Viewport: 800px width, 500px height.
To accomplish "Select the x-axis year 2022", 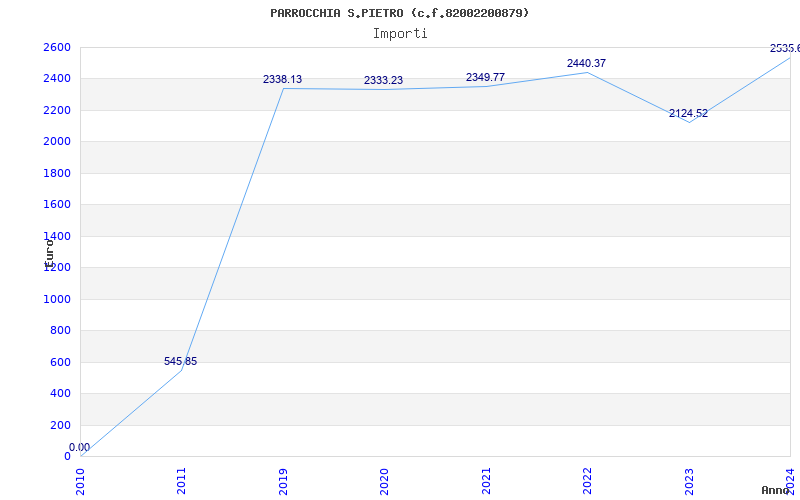I will [x=587, y=481].
